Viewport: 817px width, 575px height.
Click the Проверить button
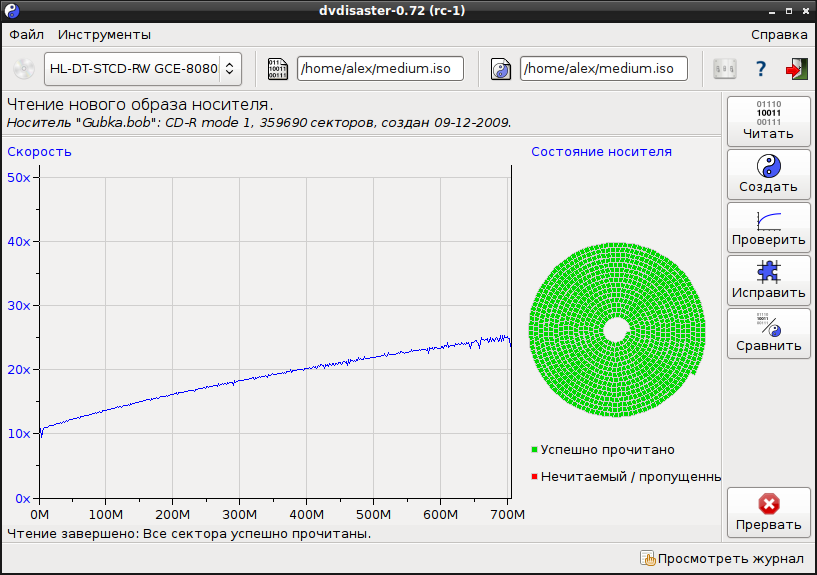click(769, 227)
